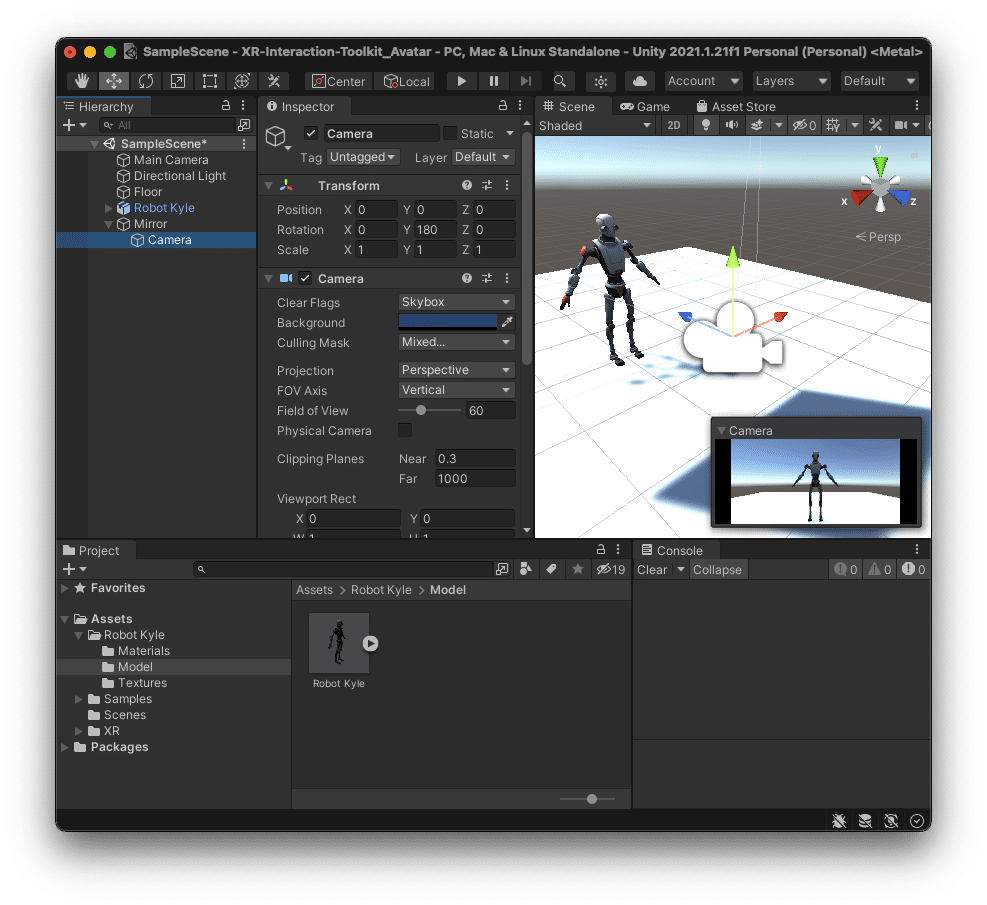Click the Pause button
The width and height of the screenshot is (987, 905).
tap(494, 81)
